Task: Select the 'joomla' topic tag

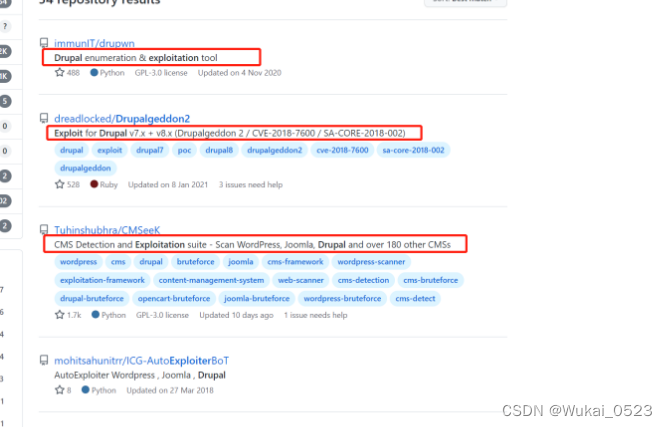Action: 241,262
